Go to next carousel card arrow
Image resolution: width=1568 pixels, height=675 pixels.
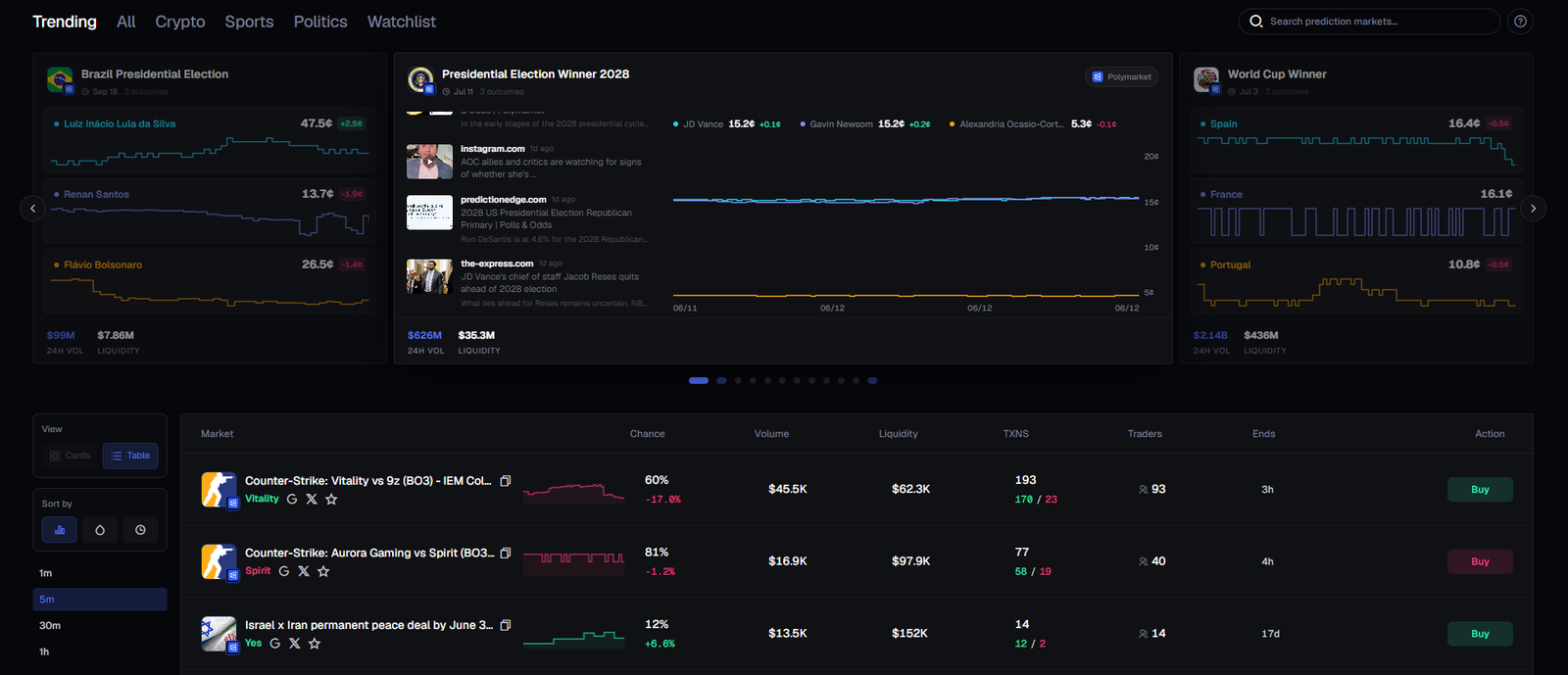click(1534, 208)
